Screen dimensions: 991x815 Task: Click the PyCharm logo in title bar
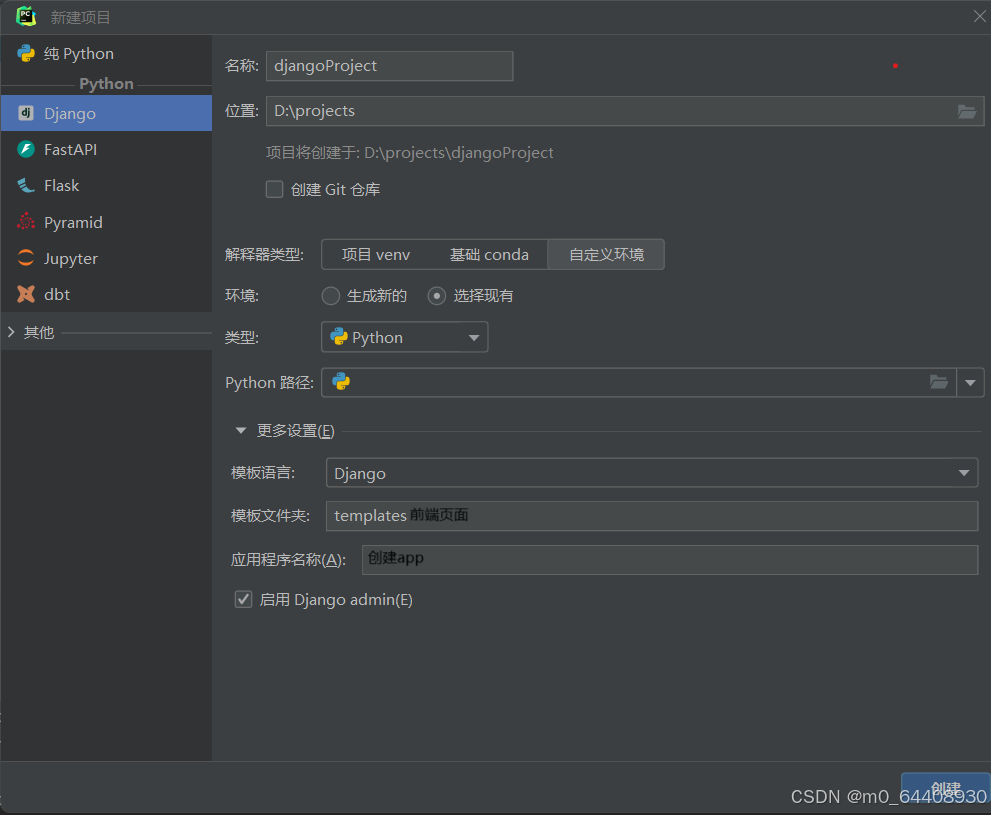26,16
